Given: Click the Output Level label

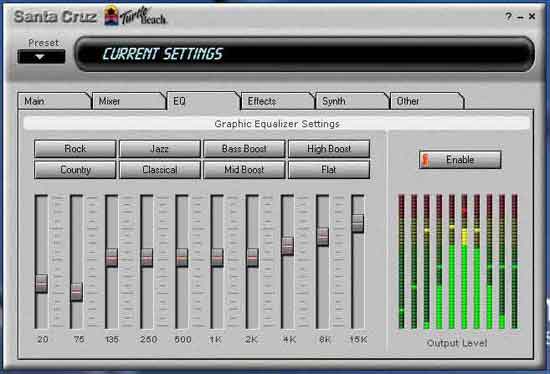Looking at the screenshot, I should click(457, 343).
